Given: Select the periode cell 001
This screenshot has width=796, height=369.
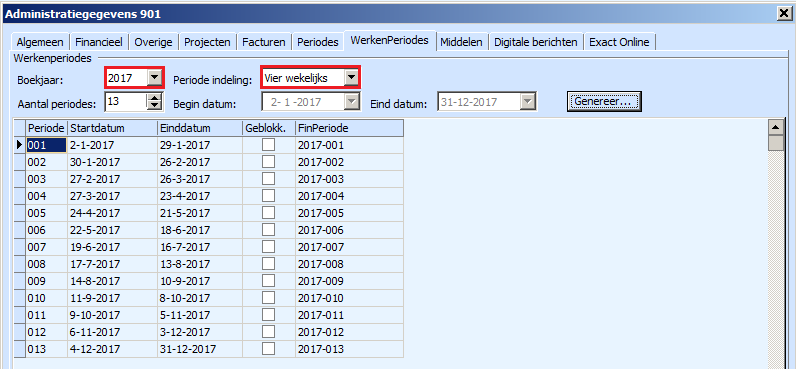Looking at the screenshot, I should point(46,145).
